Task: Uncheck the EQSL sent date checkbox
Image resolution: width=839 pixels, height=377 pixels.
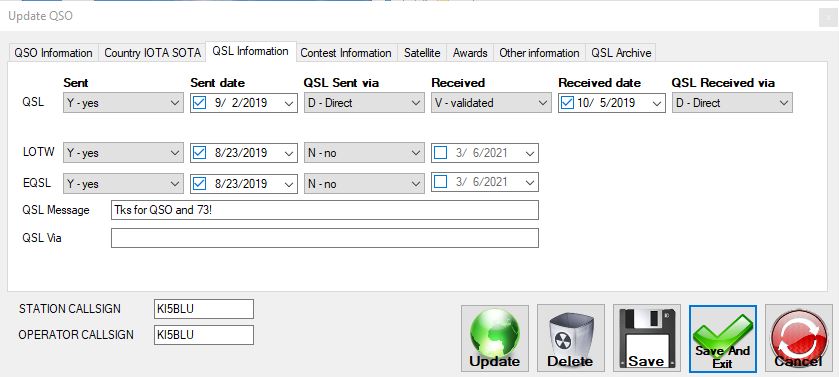Action: 199,183
